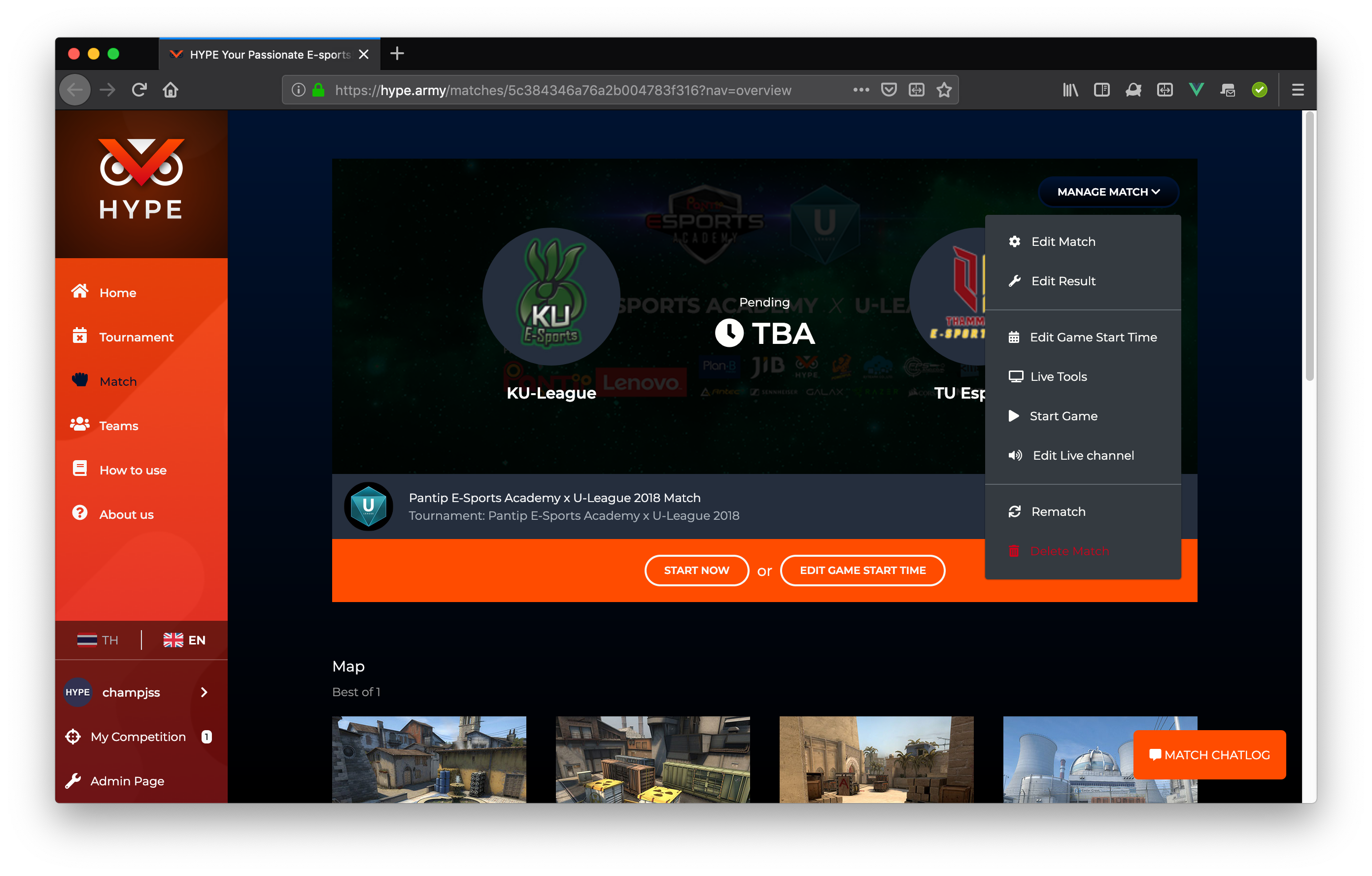
Task: Open Admin Page
Action: tap(115, 781)
